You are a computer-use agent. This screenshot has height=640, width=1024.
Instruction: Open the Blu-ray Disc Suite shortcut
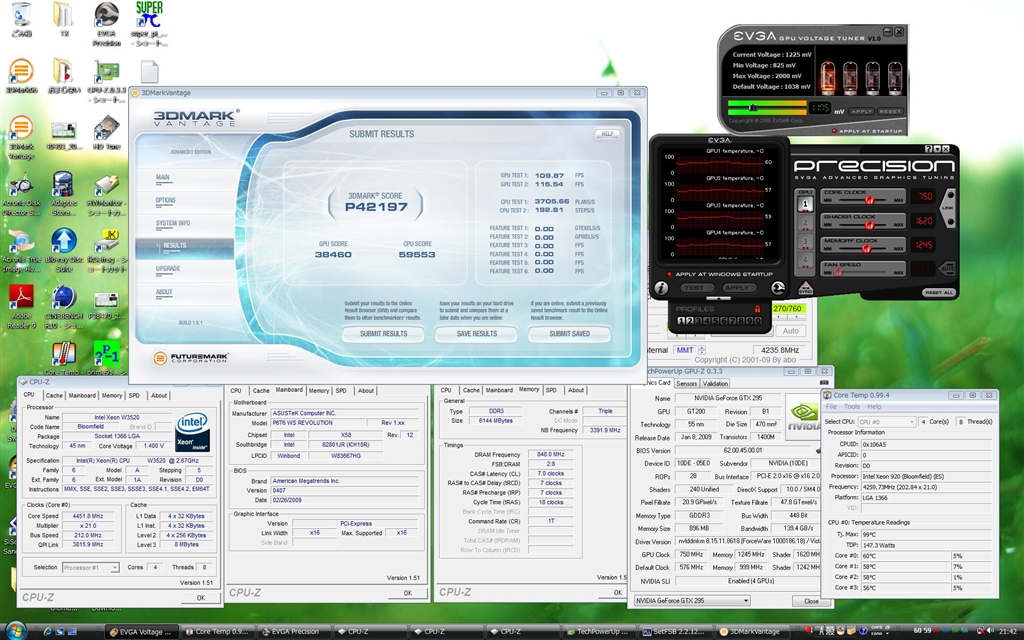(63, 241)
